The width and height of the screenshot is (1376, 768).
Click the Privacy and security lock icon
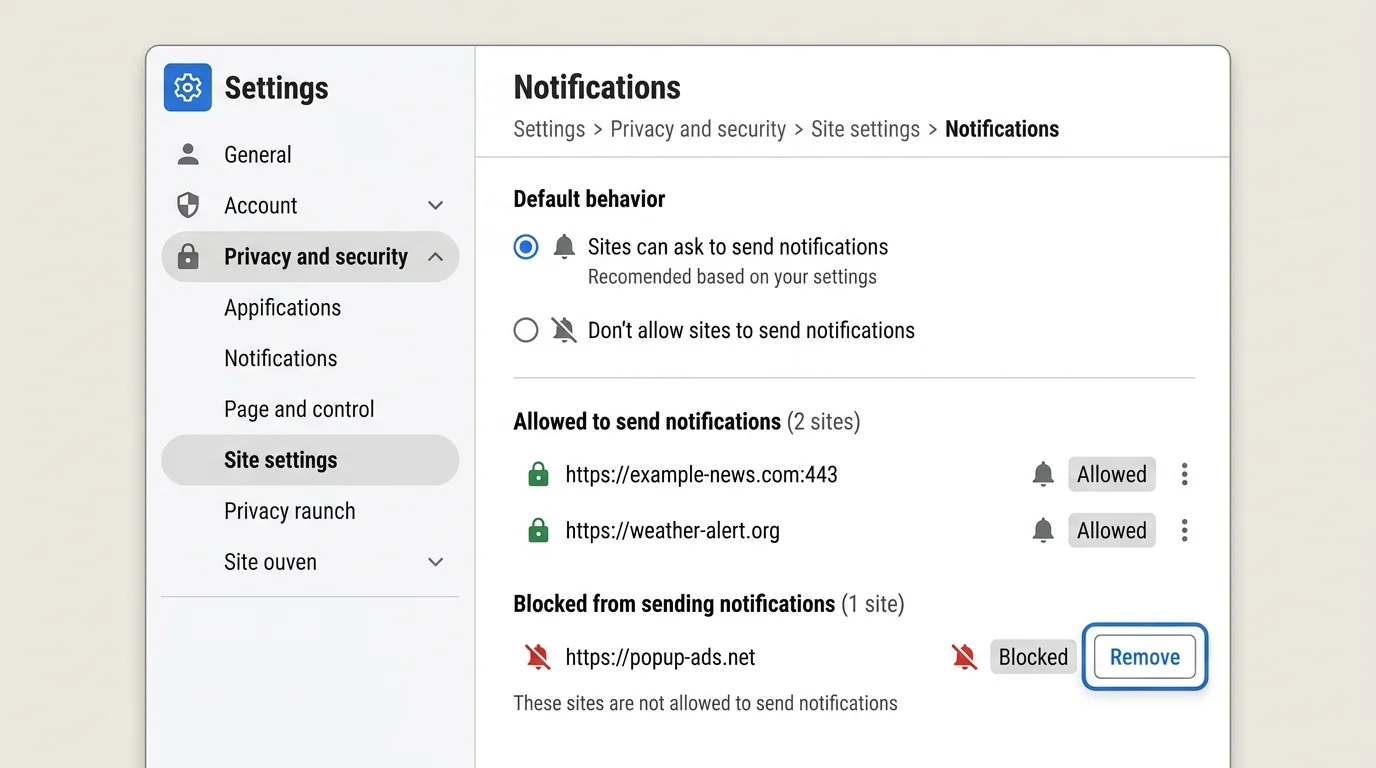point(187,256)
